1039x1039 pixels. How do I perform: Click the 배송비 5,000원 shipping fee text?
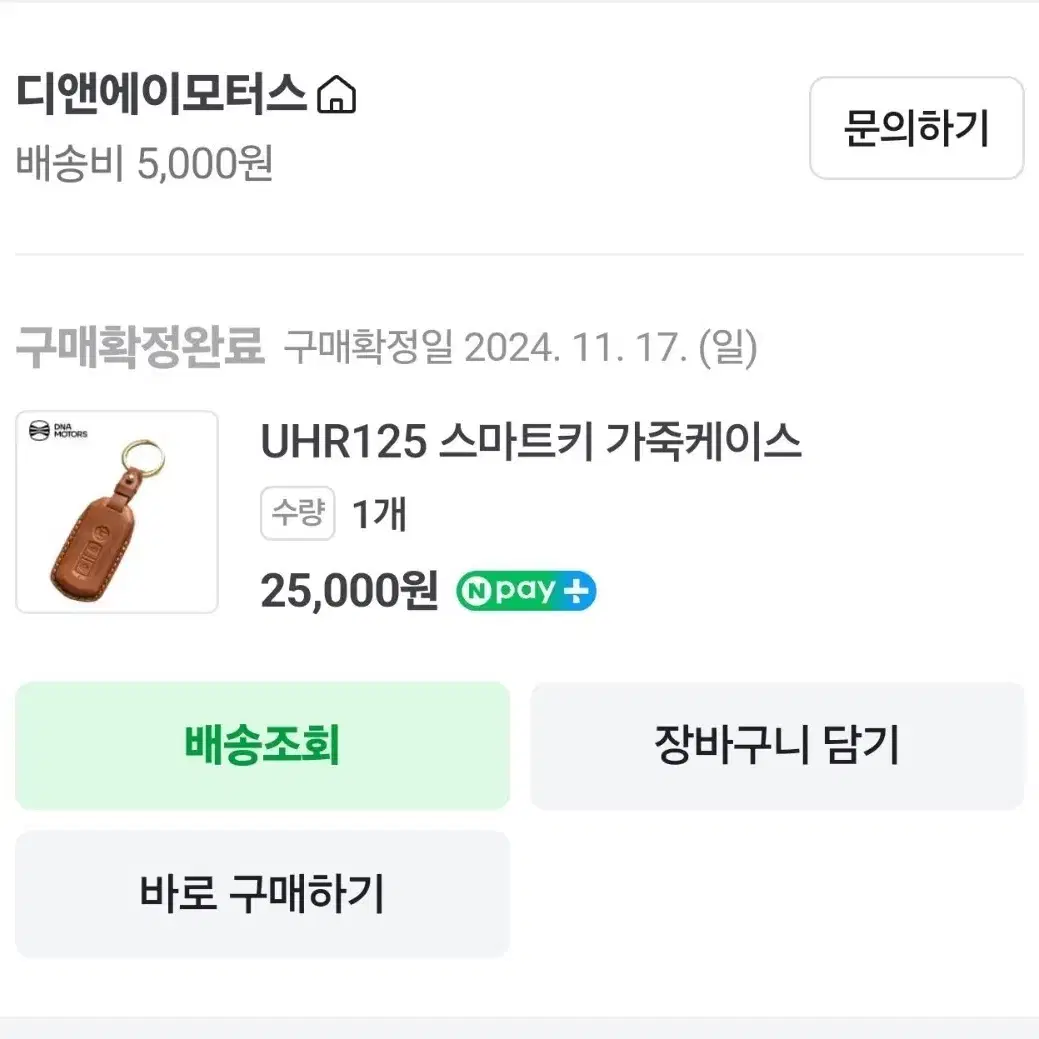(x=144, y=164)
